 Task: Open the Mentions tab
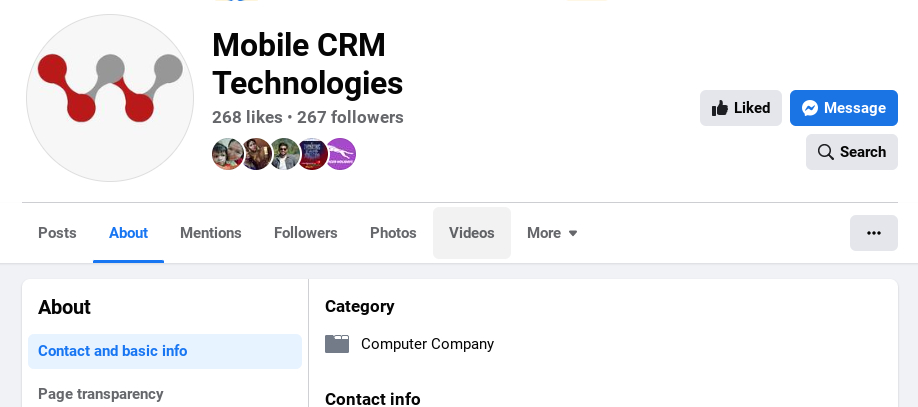211,233
